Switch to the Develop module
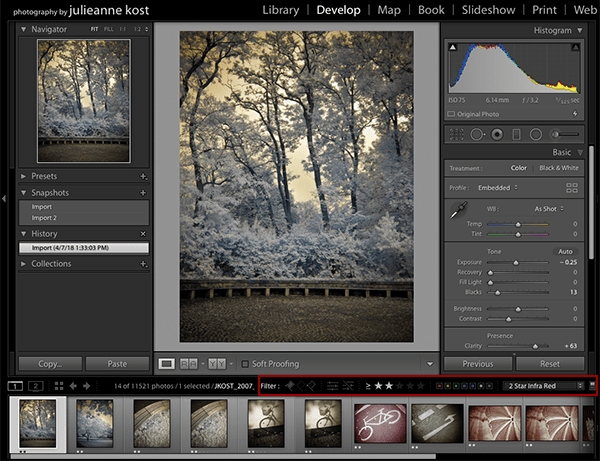Viewport: 600px width, 461px height. point(338,10)
